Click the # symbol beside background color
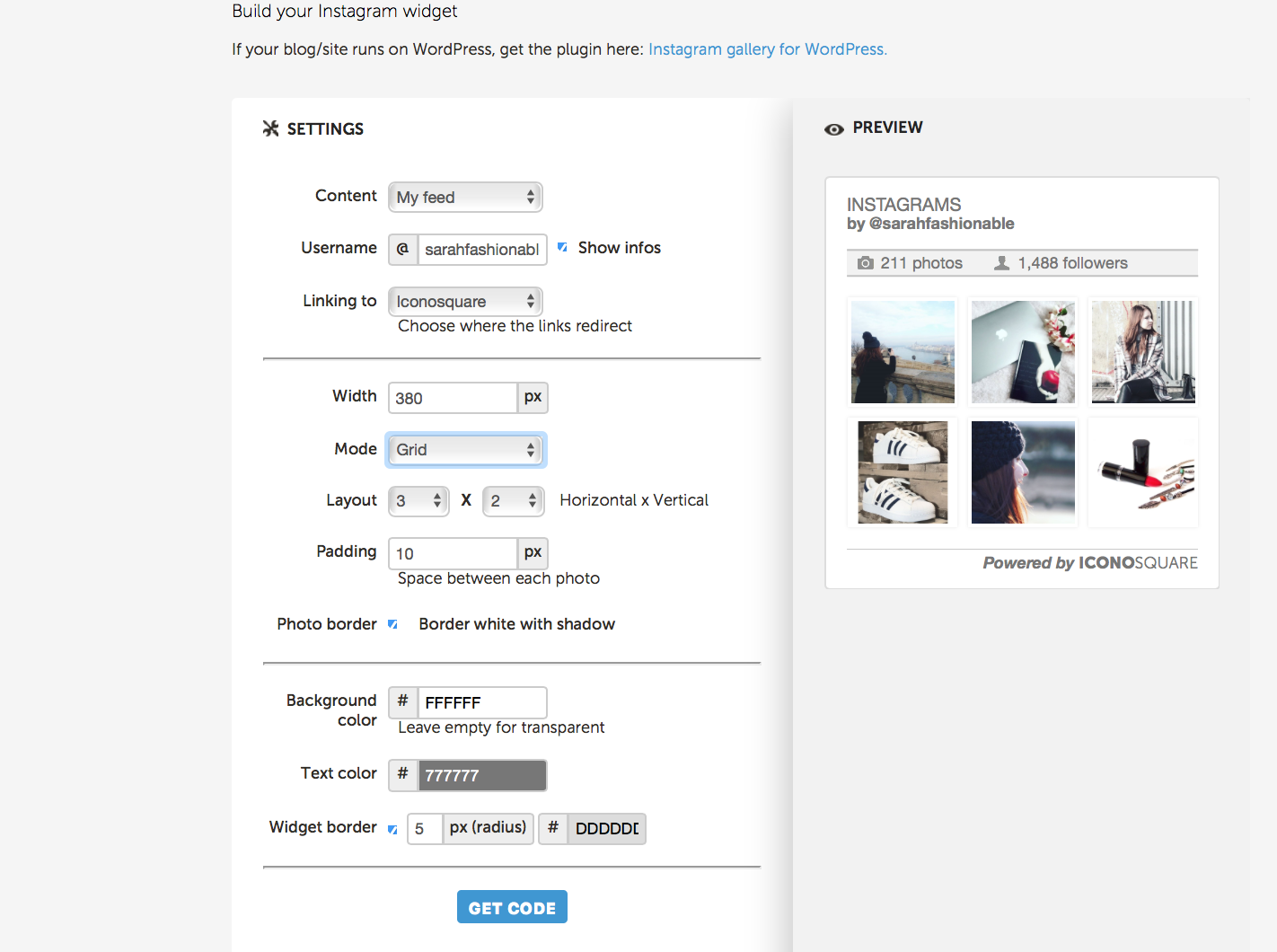Viewport: 1277px width, 952px height. tap(402, 701)
